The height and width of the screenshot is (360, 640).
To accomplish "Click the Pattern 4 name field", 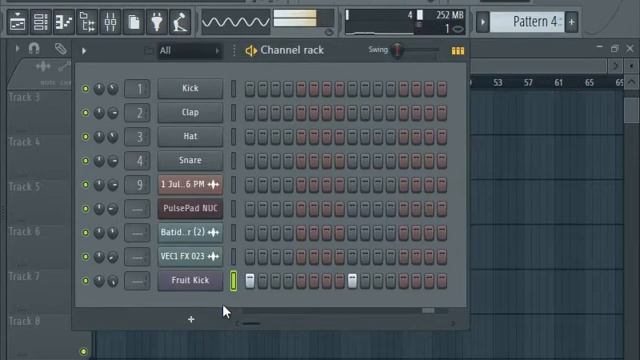I will pos(527,22).
